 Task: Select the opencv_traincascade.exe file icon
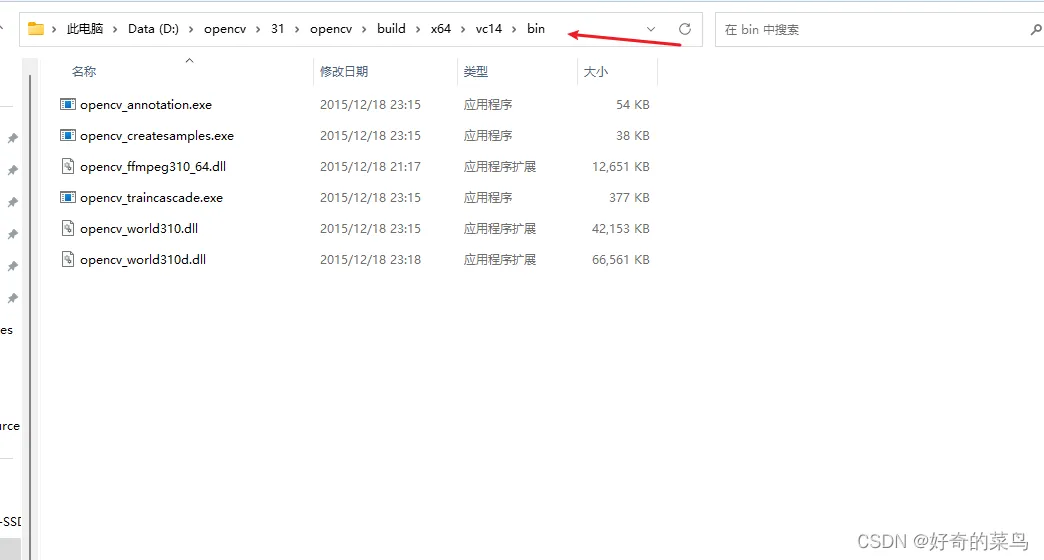(68, 197)
